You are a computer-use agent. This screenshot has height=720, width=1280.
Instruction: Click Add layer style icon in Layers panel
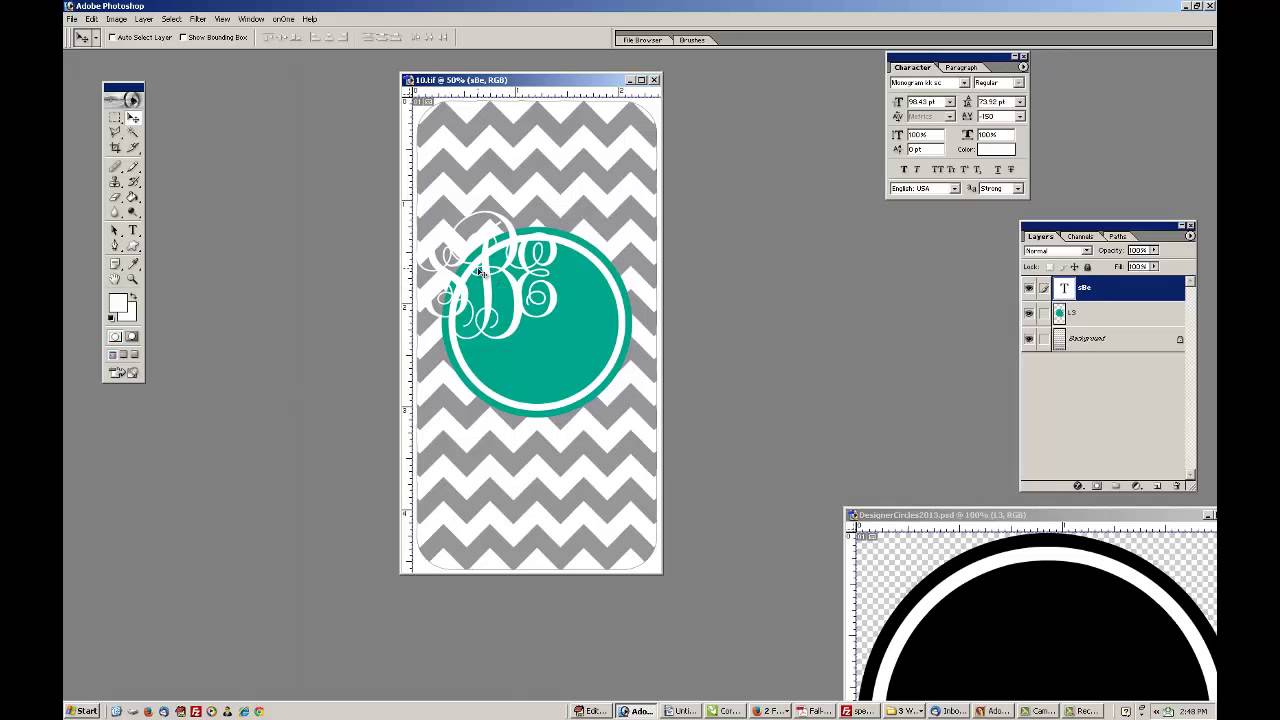coord(1079,486)
